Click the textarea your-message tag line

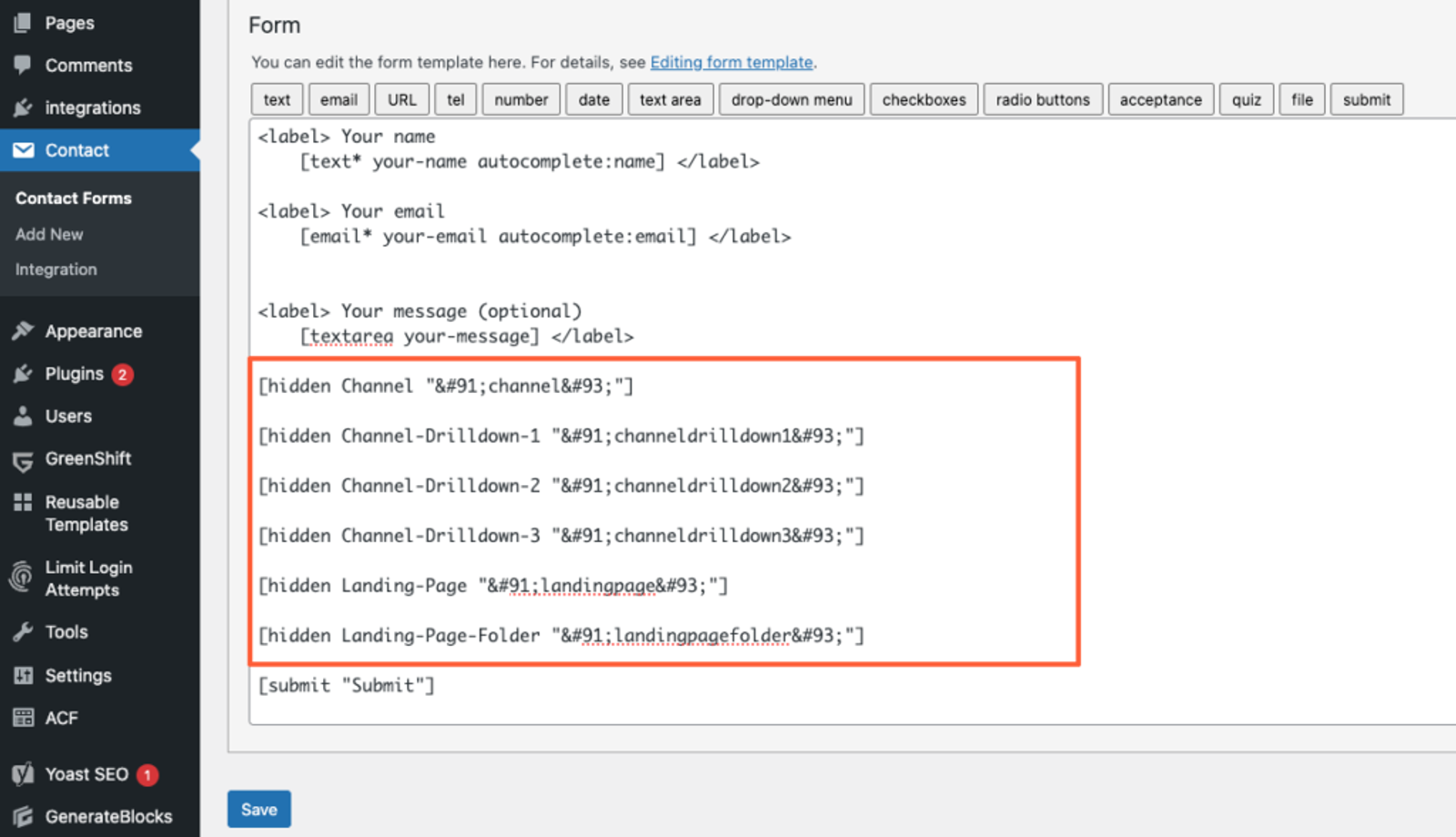click(x=467, y=336)
